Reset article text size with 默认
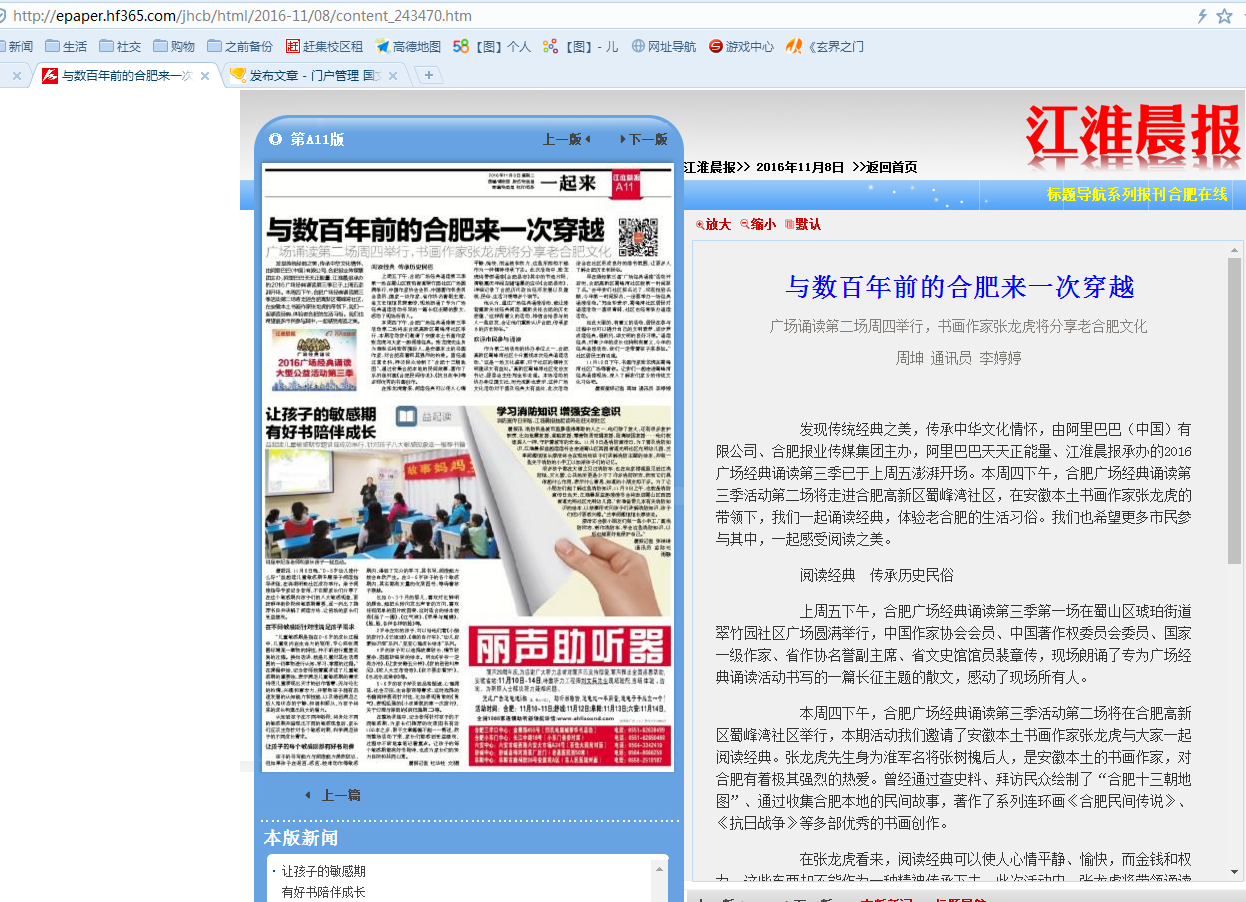Image resolution: width=1246 pixels, height=902 pixels. [x=803, y=224]
